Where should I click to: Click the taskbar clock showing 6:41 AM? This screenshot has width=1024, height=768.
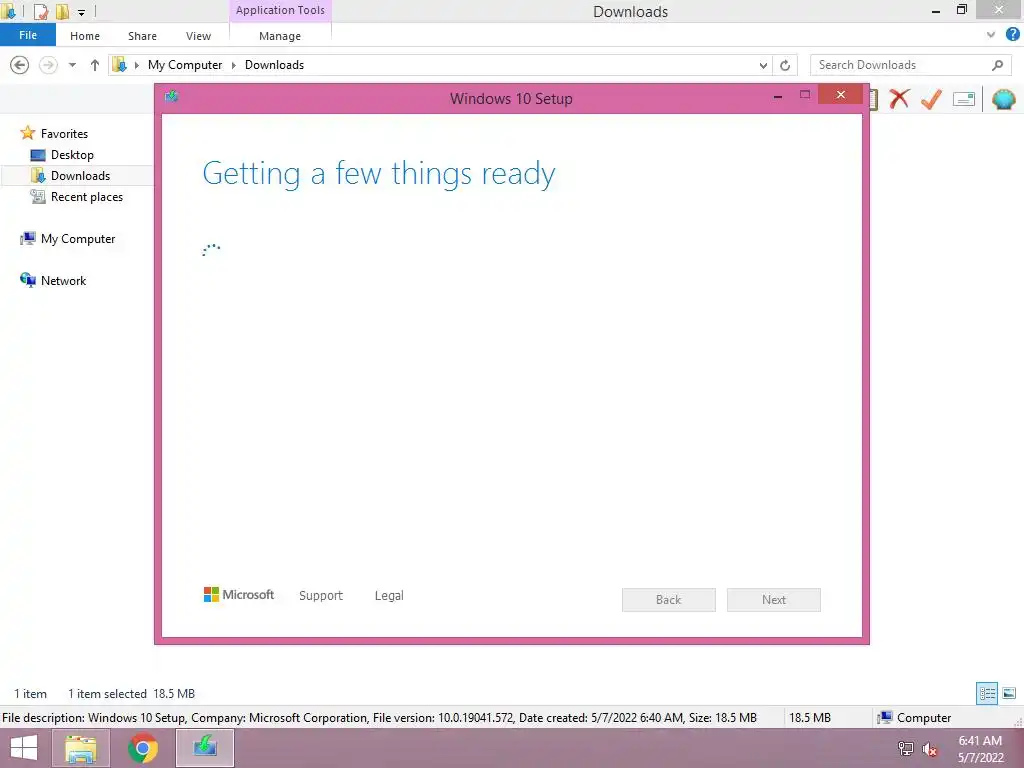(980, 749)
